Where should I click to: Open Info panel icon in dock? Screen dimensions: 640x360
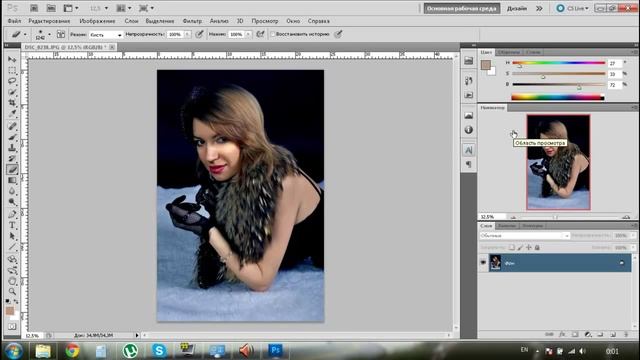tap(469, 130)
